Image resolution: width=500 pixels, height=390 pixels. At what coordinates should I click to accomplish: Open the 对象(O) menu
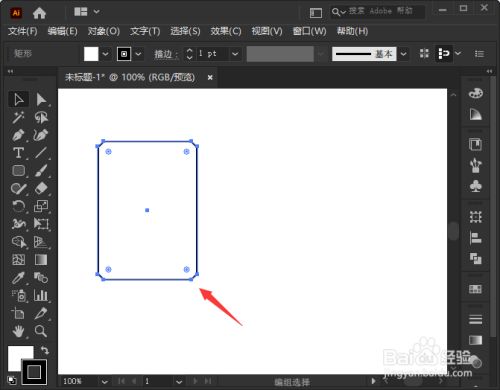coord(104,31)
